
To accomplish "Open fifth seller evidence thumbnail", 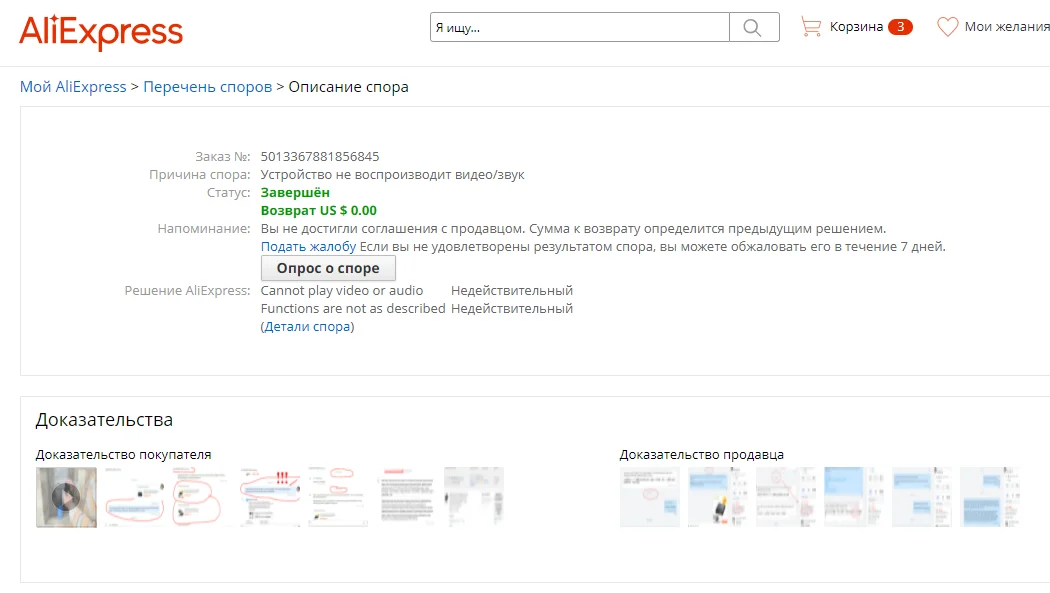I will point(922,497).
